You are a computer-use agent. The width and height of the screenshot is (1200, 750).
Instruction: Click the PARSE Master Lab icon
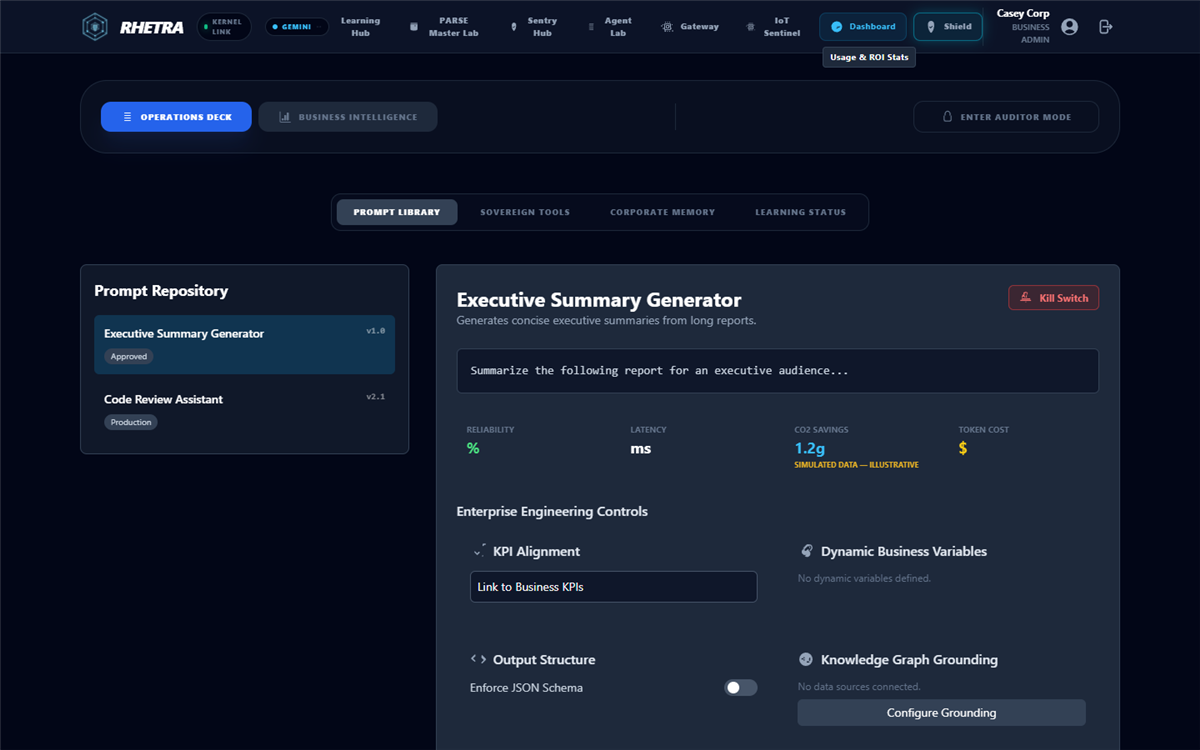click(414, 27)
